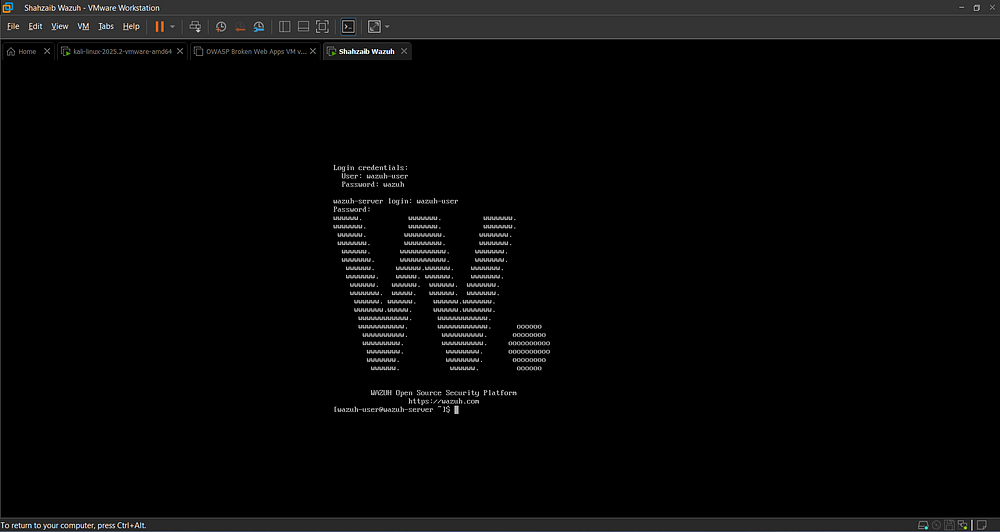This screenshot has height=532, width=1000.
Task: Click 'WAZUH Open Source Security Platform' text
Action: 443,393
